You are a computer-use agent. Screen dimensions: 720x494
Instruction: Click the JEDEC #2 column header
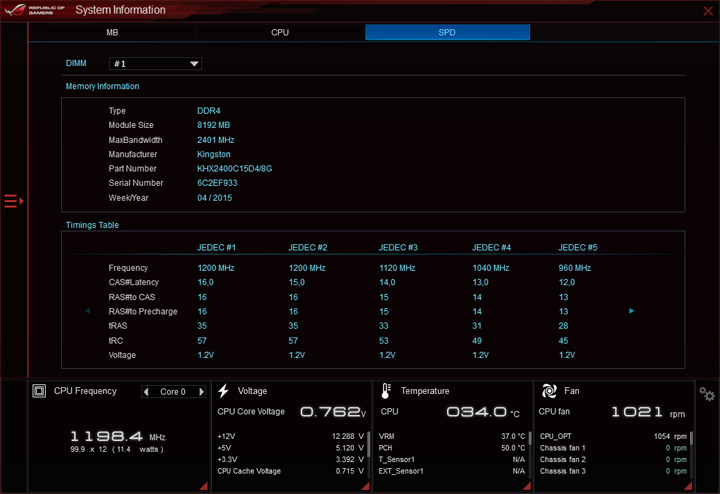(308, 247)
